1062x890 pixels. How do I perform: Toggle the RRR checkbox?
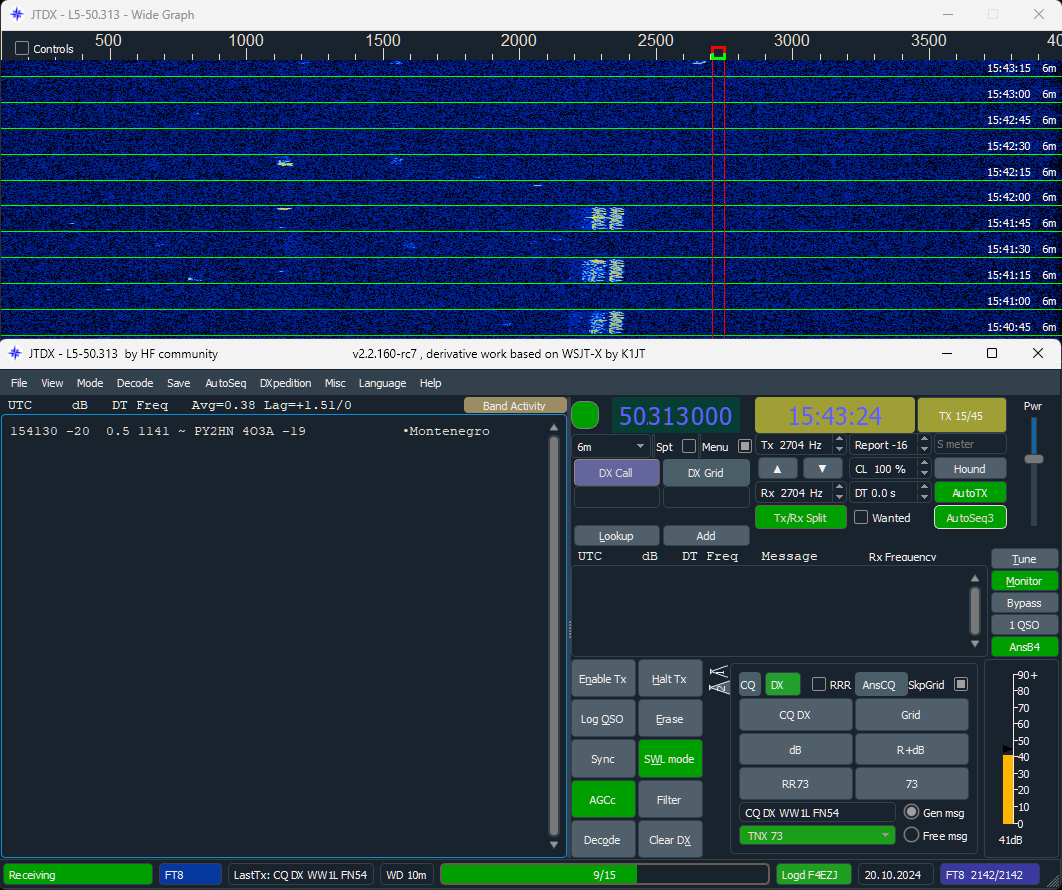tap(819, 684)
